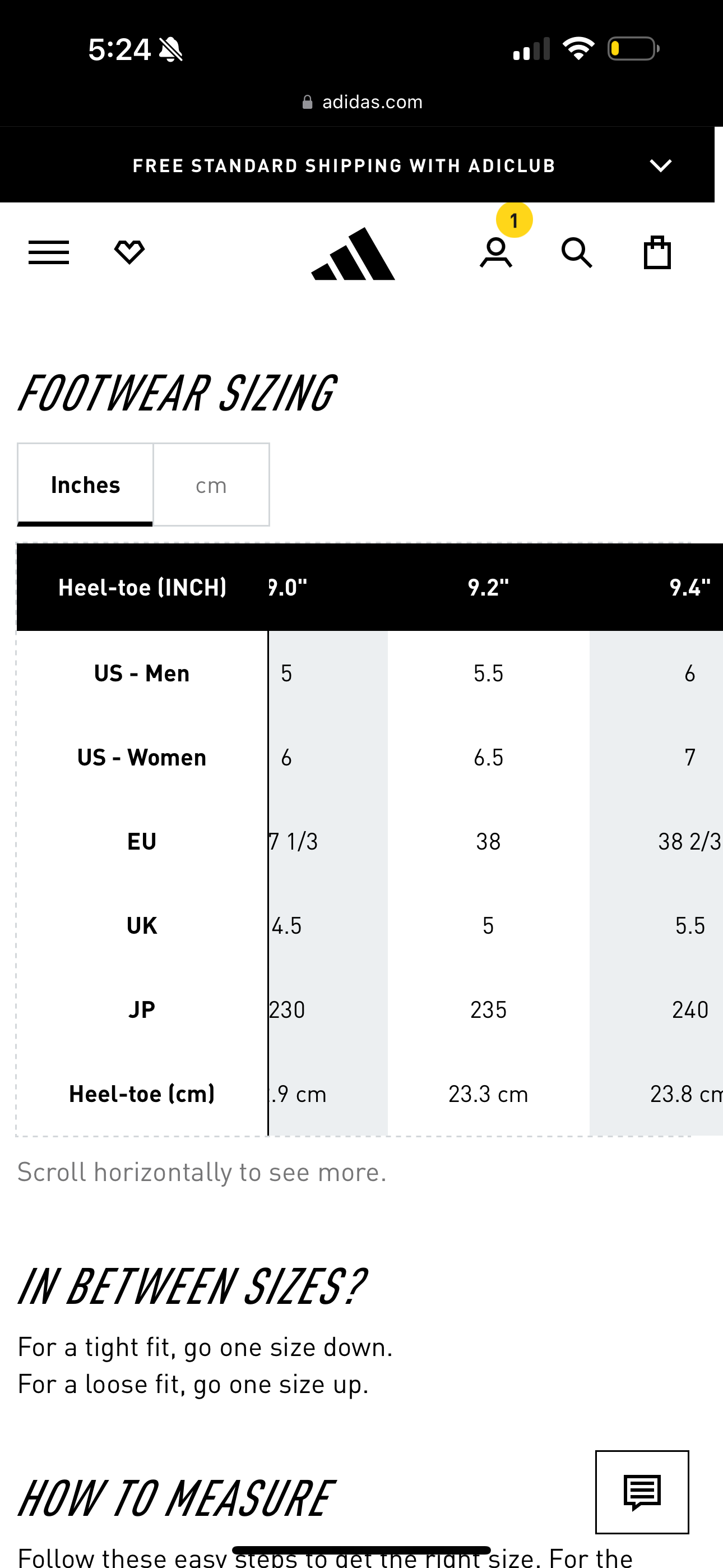Tap Free Standard Shipping with adiClub text

coord(344,165)
